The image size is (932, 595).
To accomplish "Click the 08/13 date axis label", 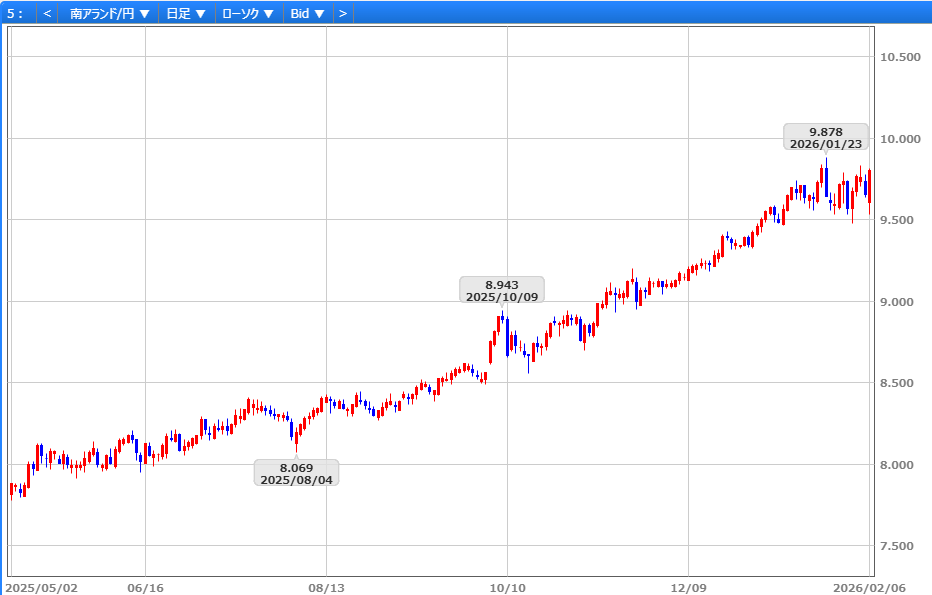I will pos(326,587).
